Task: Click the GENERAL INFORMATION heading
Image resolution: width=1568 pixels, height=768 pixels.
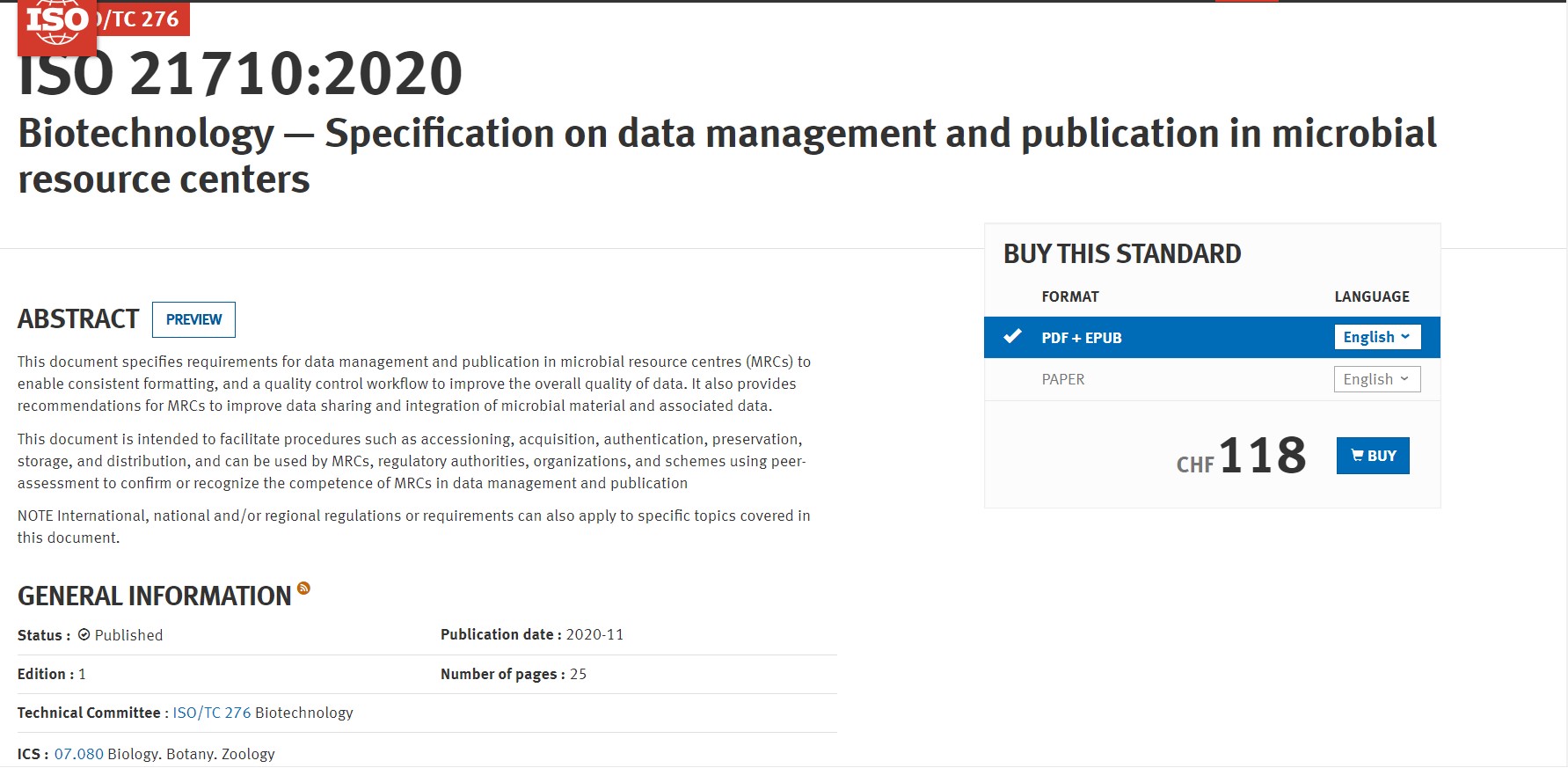Action: [154, 596]
